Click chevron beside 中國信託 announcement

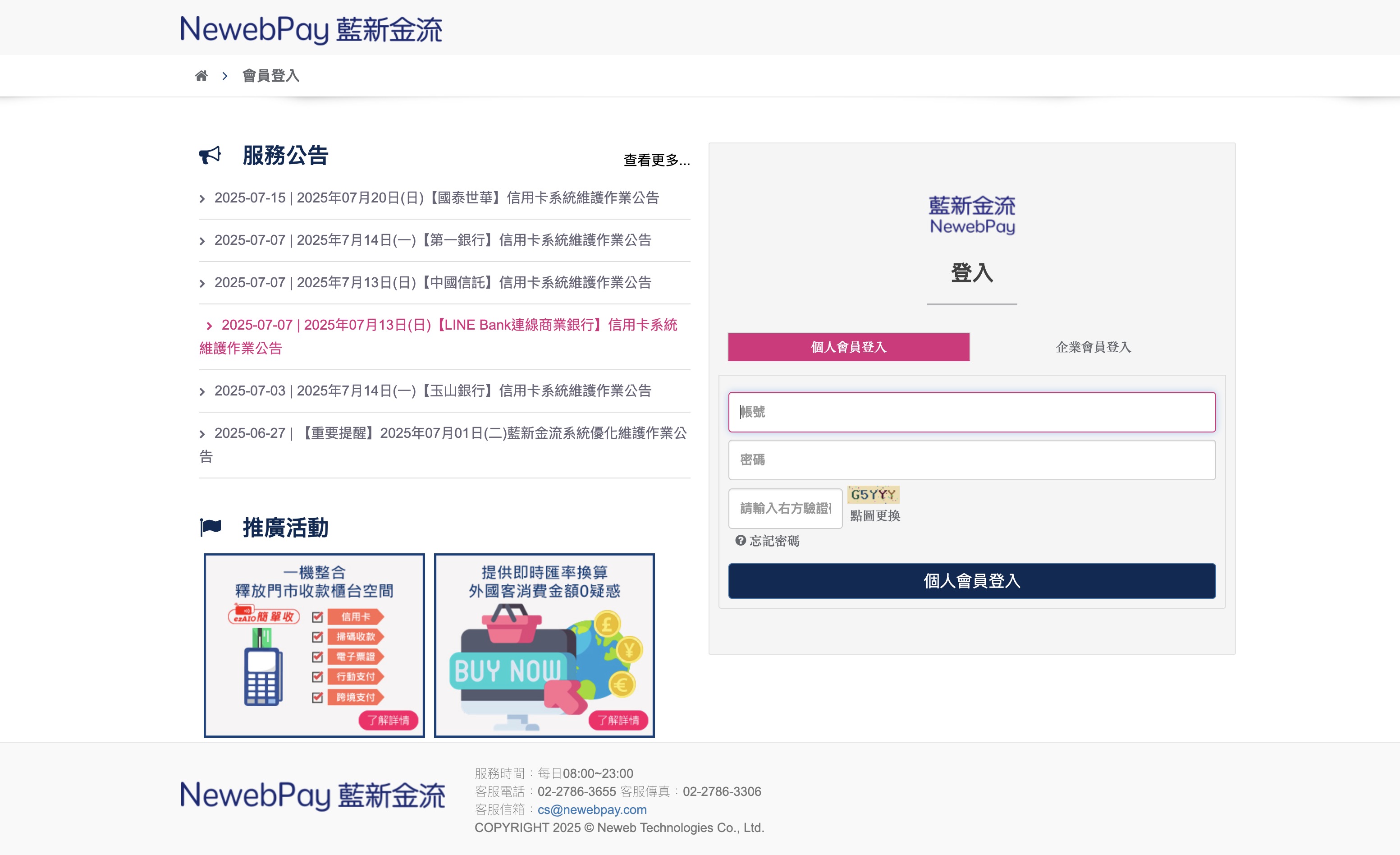(x=202, y=284)
